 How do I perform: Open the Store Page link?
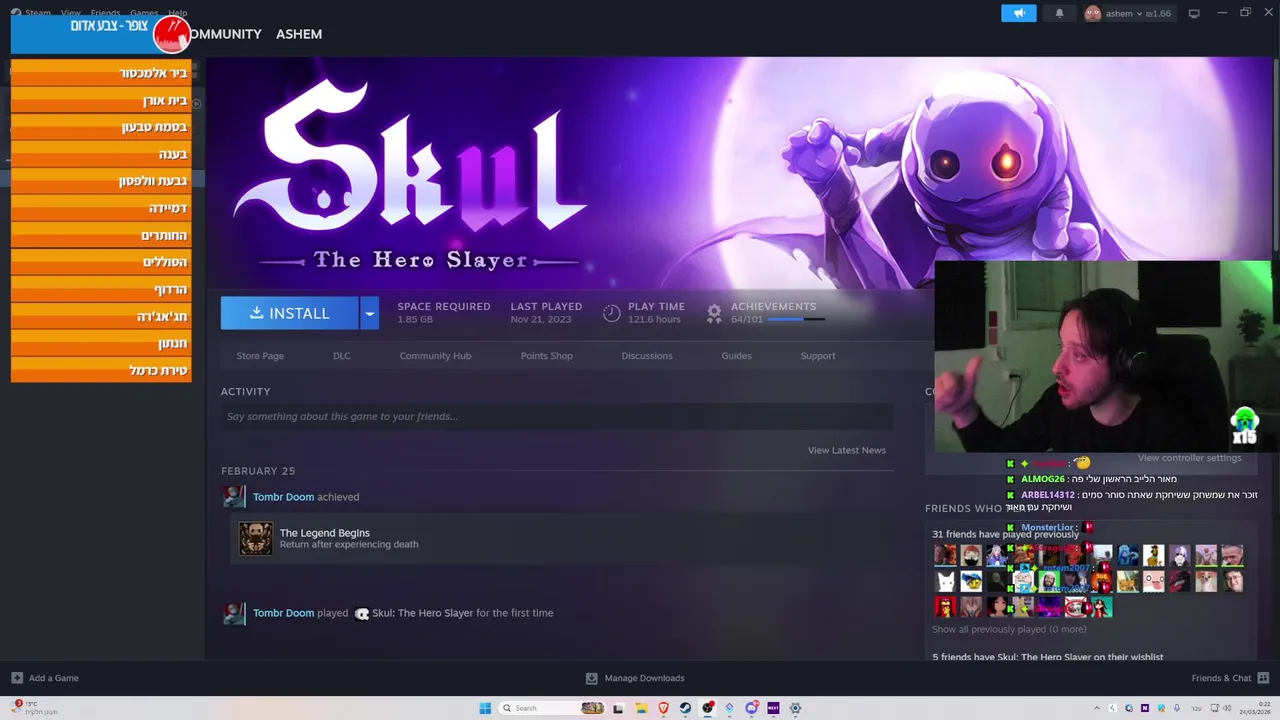tap(260, 356)
